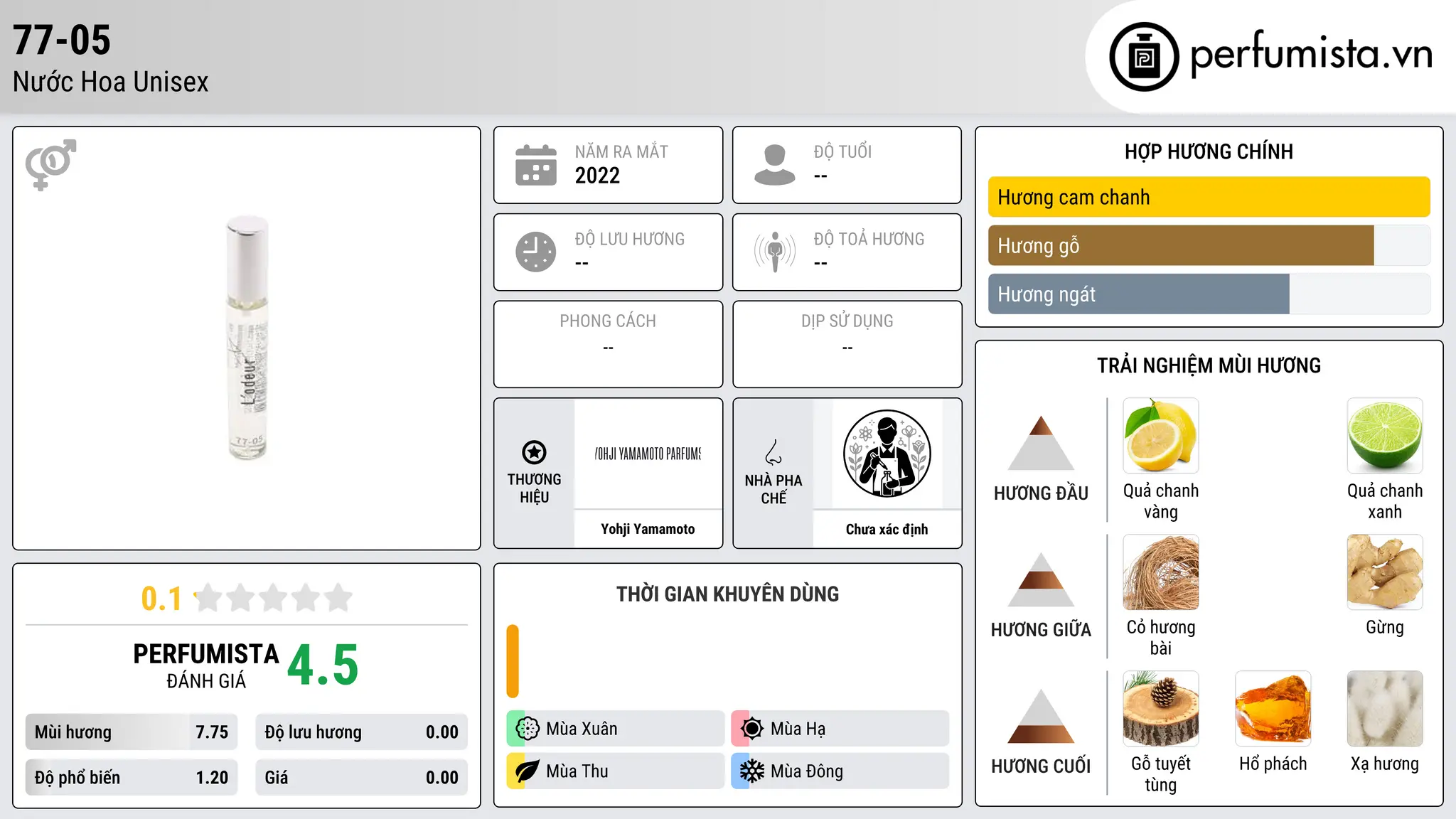The image size is (1456, 819).
Task: Click the Thời gian khuyên dùng heading
Action: [x=727, y=594]
